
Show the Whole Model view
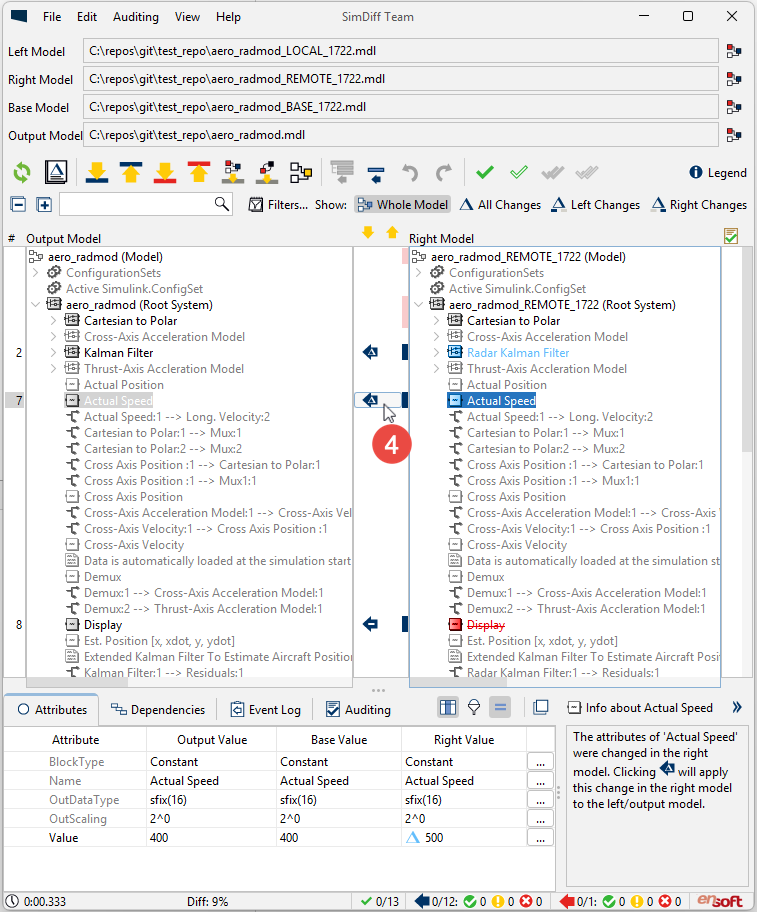pyautogui.click(x=403, y=205)
